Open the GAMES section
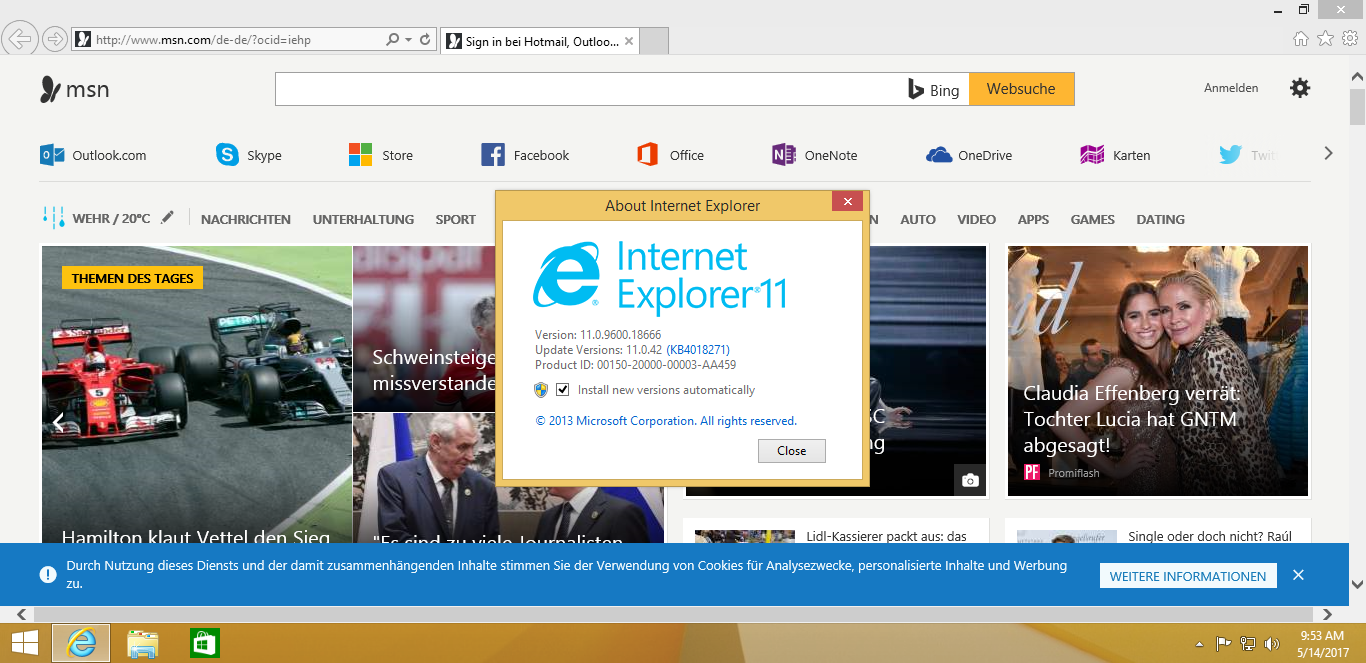Screen dimensions: 1366x663 [1093, 219]
